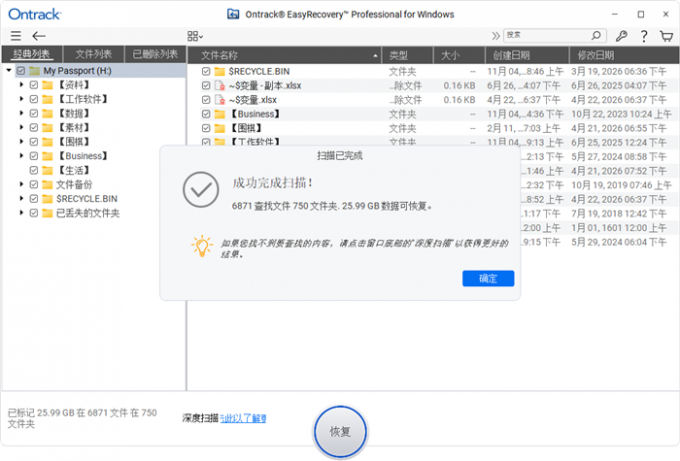Expand the 【Business】 tree folder
Viewport: 680px width, 461px height.
click(21, 156)
